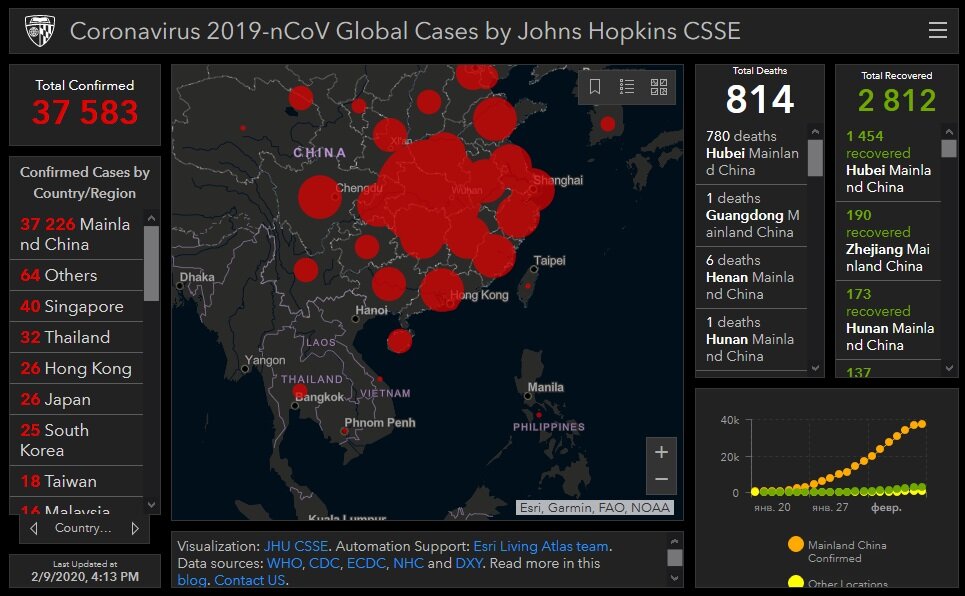965x596 pixels.
Task: Click the Esri, Garmin, FAO, NOAA attribution
Action: [595, 507]
